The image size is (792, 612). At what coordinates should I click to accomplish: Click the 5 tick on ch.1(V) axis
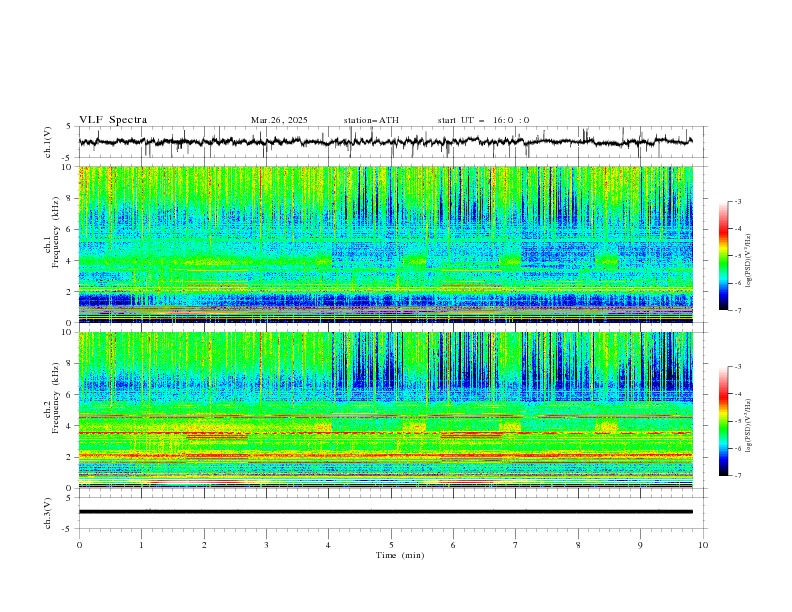69,127
